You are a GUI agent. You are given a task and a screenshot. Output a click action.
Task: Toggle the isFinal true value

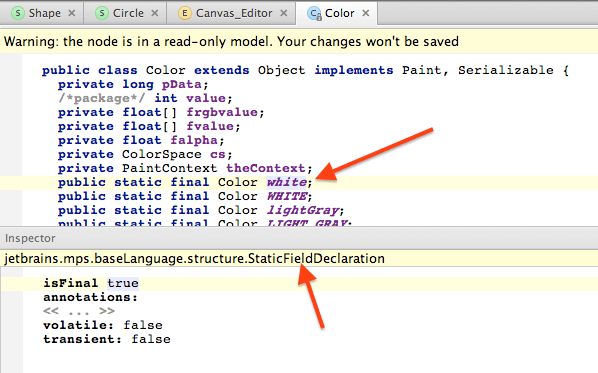tap(123, 283)
